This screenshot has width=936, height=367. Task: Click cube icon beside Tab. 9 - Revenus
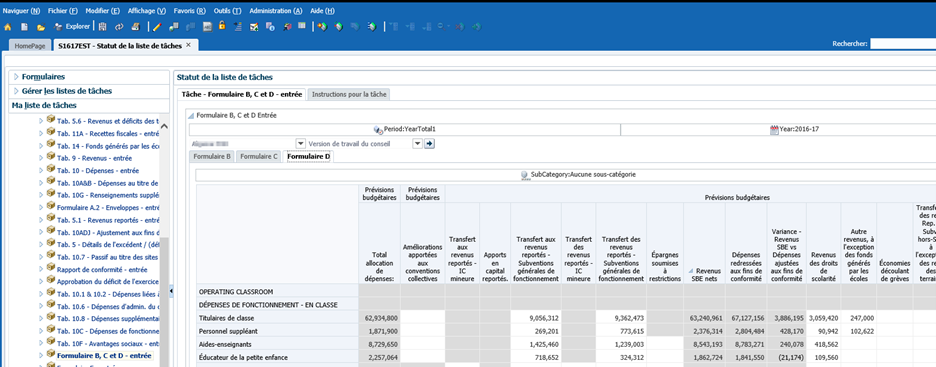click(x=51, y=158)
